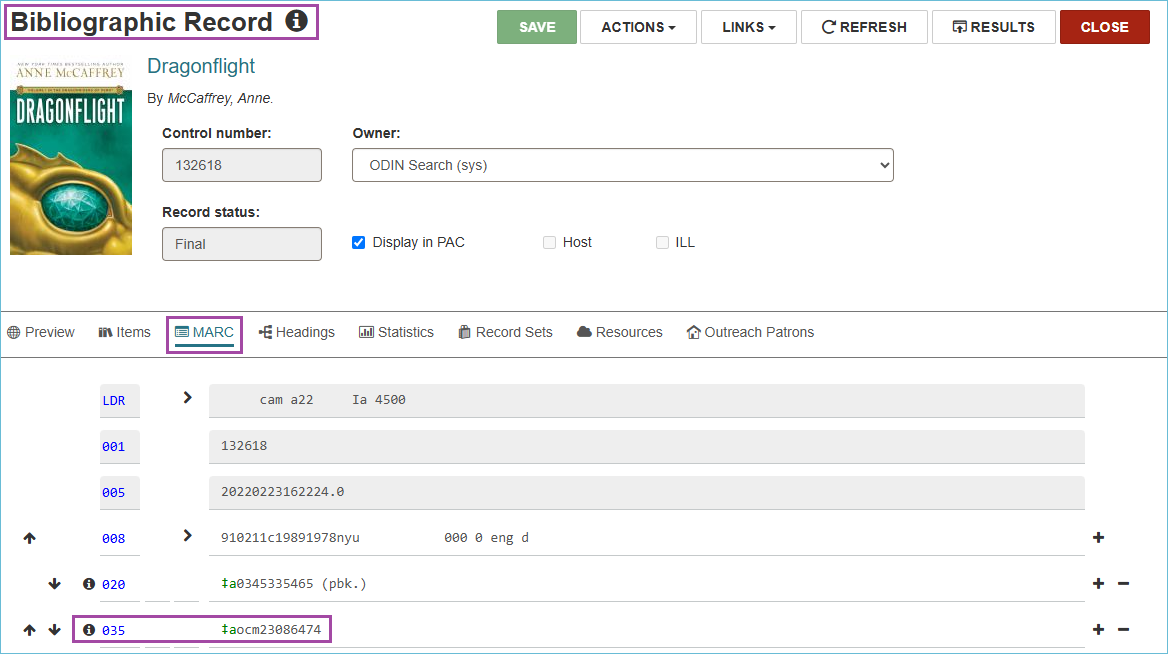Click the info icon on the 020 row

[89, 584]
